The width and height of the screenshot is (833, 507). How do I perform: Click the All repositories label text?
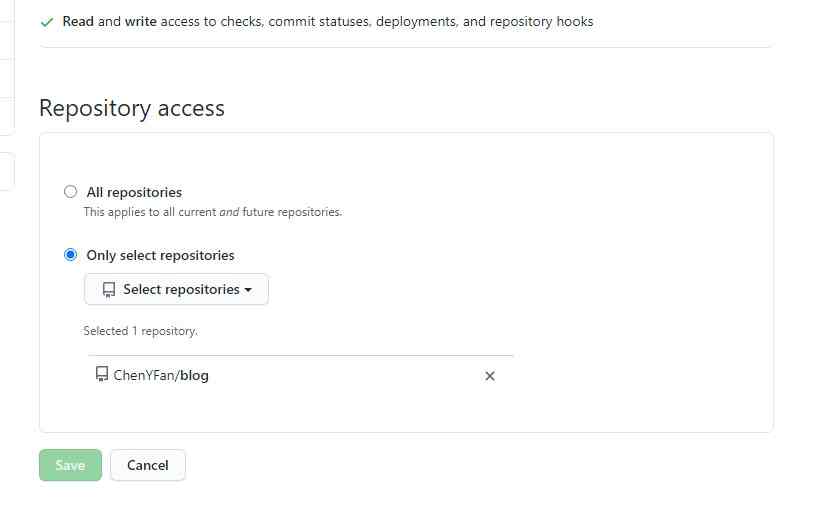134,192
